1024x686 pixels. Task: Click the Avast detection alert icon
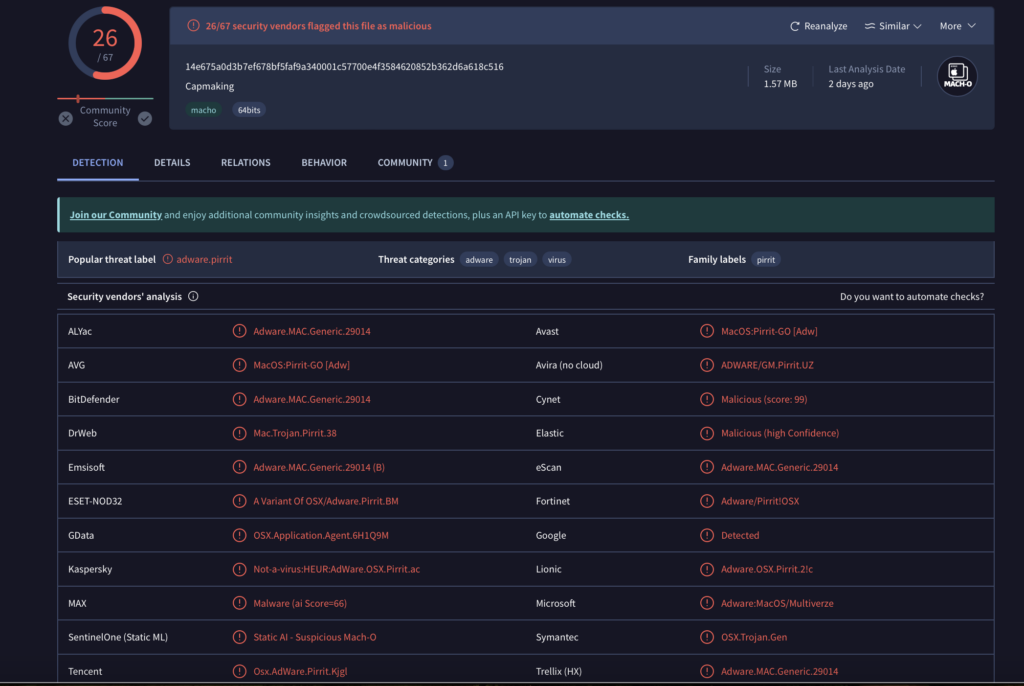pos(707,331)
